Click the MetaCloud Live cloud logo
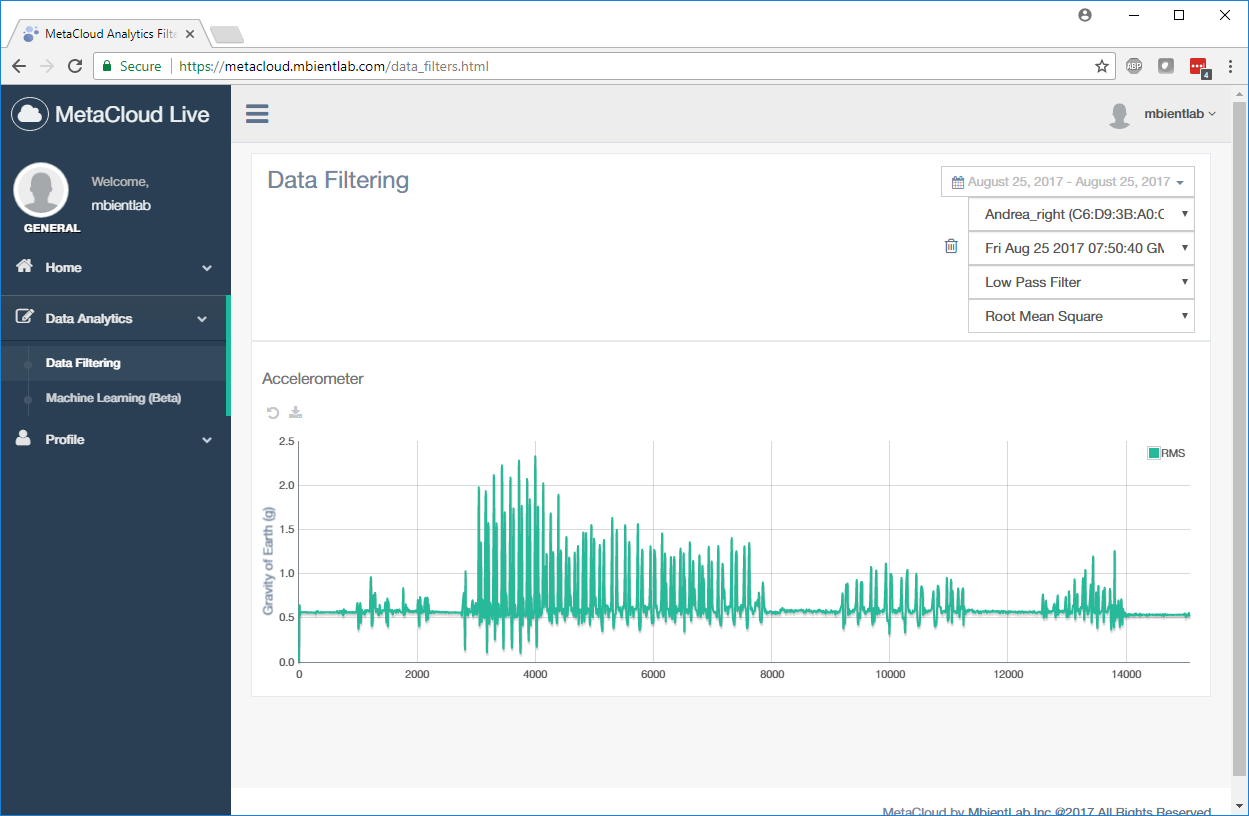The height and width of the screenshot is (816, 1249). pos(30,114)
